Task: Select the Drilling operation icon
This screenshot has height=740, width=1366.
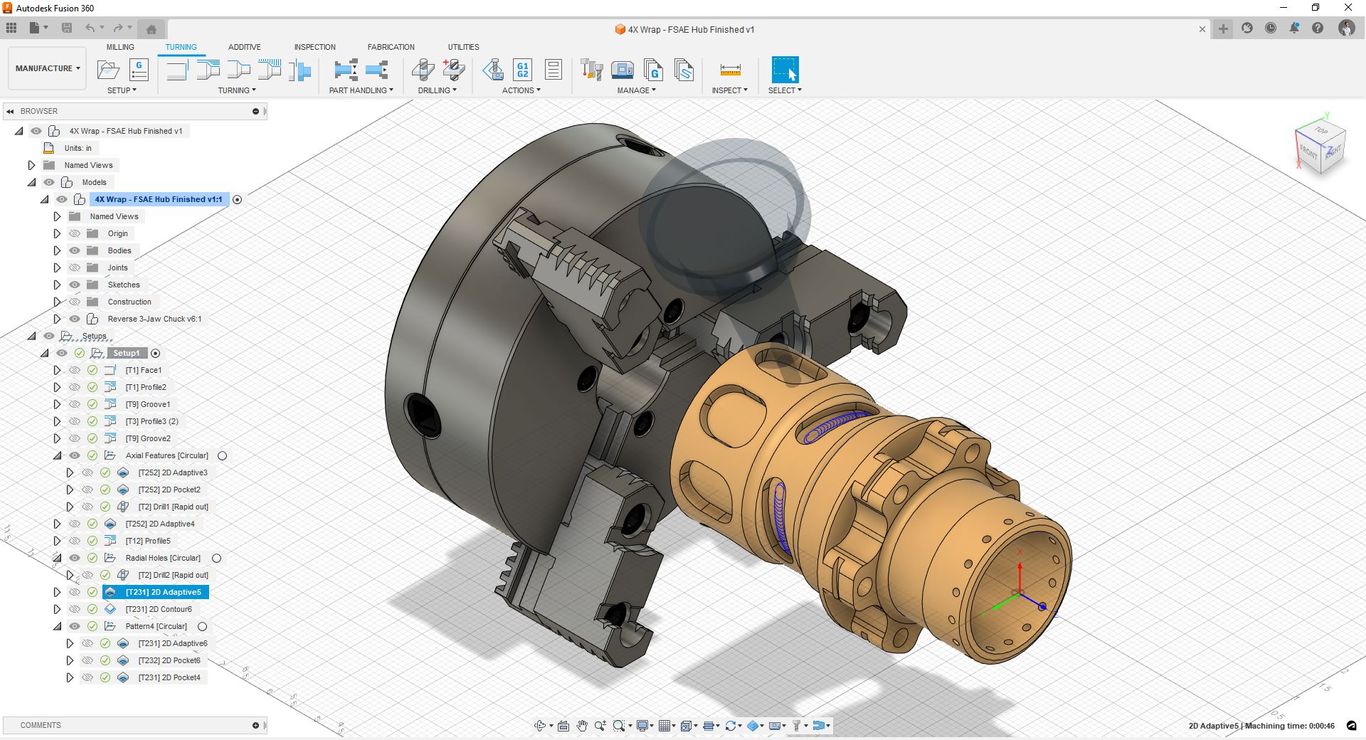Action: (422, 70)
